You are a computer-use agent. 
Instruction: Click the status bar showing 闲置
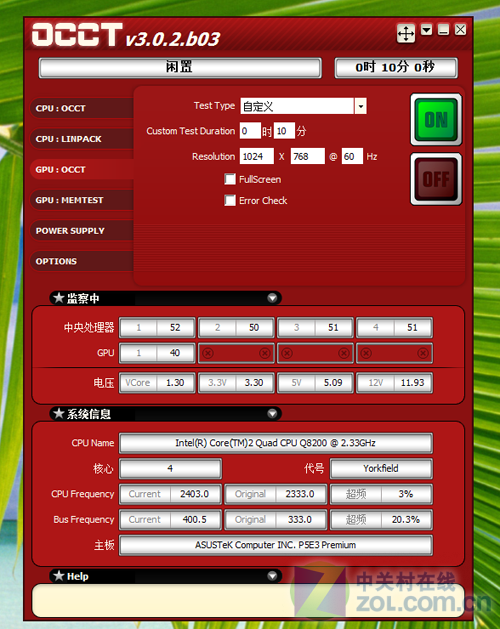[x=180, y=67]
